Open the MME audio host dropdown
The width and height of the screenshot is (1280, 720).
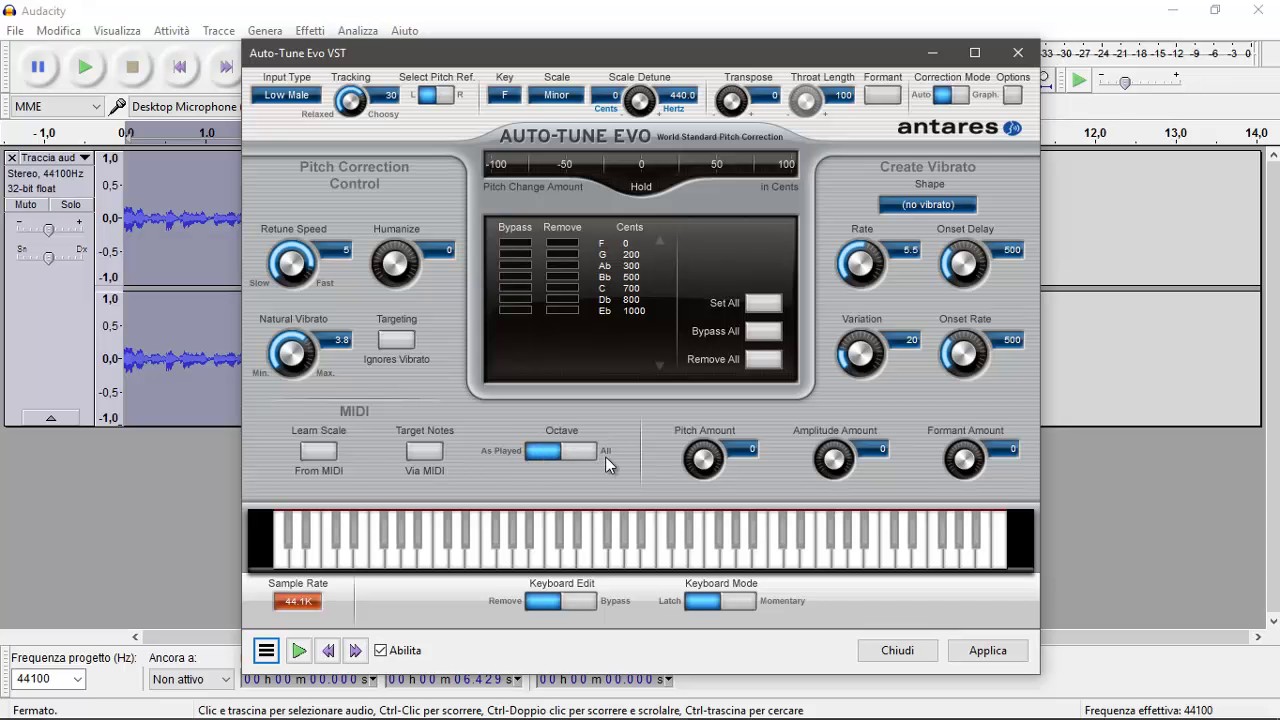click(56, 107)
